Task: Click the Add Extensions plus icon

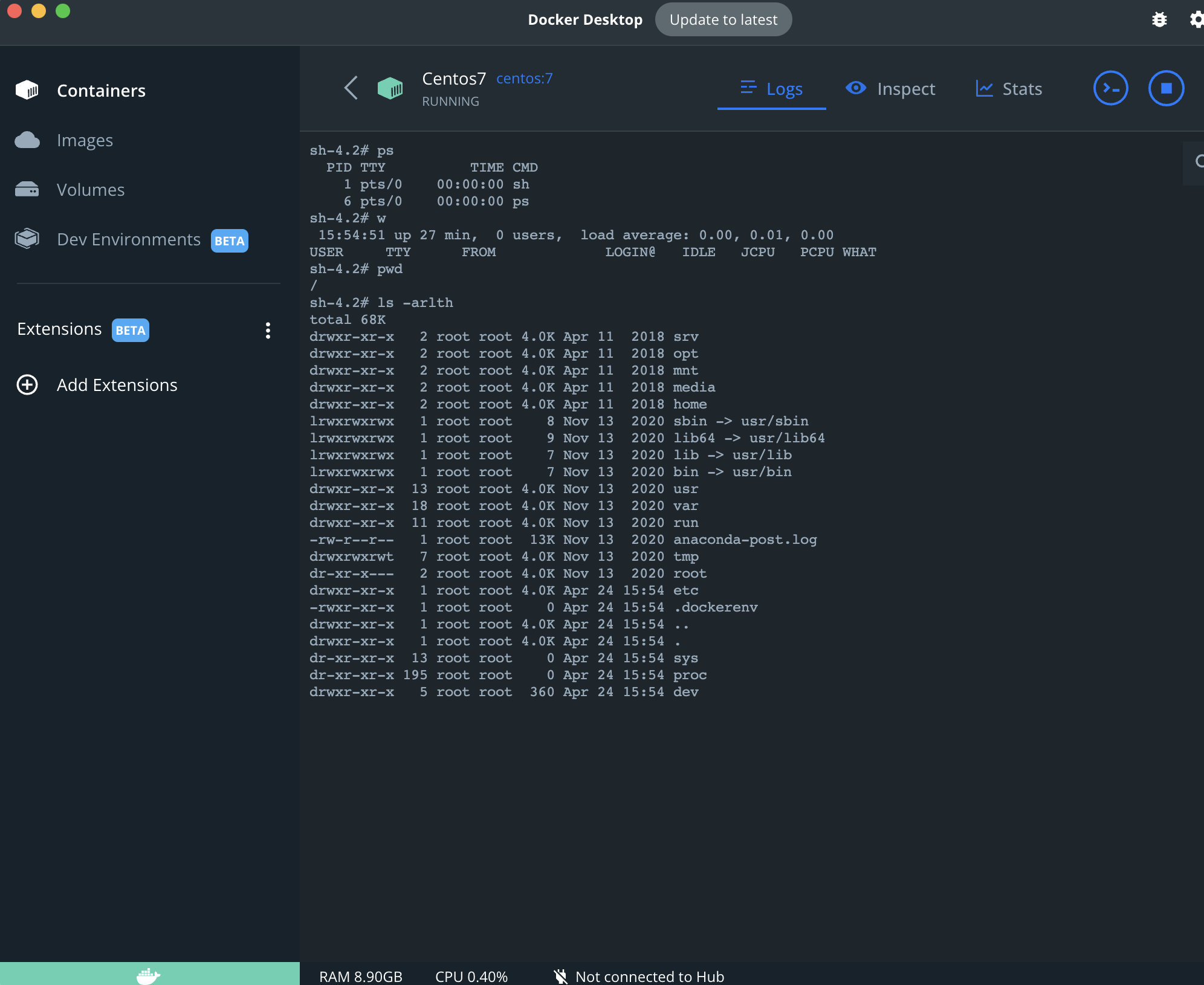Action: point(27,385)
